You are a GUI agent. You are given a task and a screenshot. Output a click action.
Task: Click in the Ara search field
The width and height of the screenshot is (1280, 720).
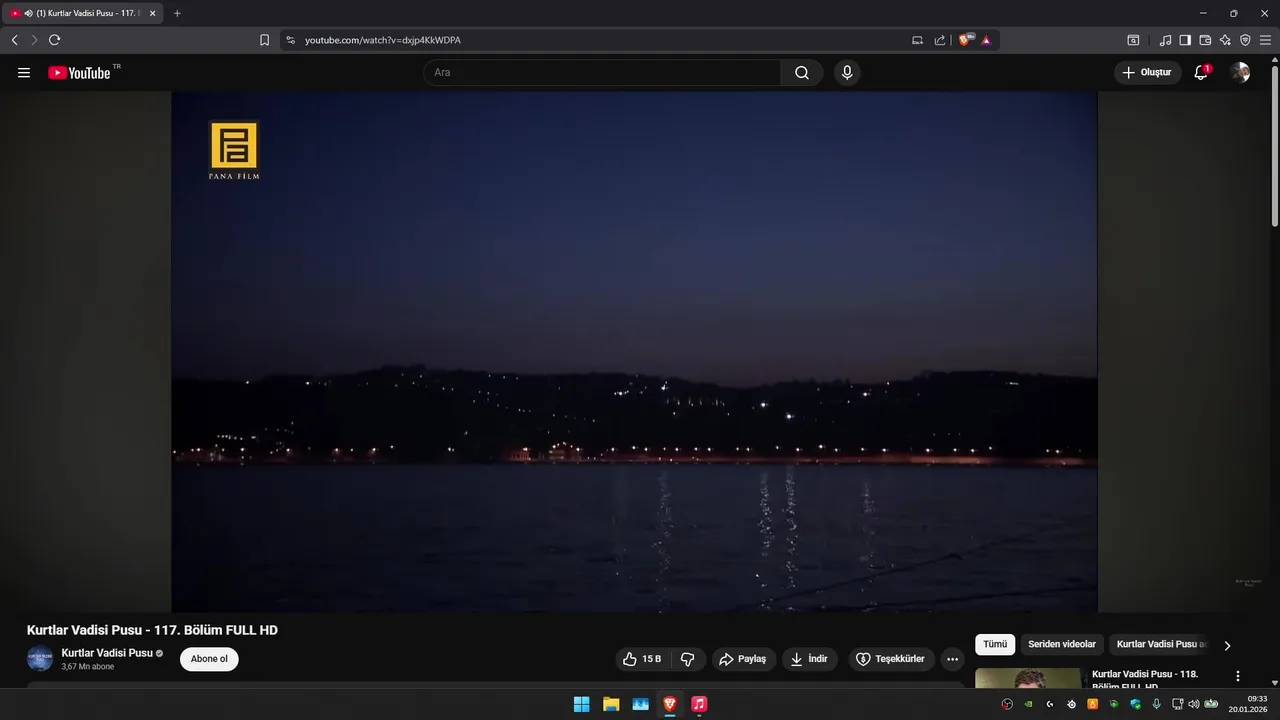pyautogui.click(x=603, y=73)
